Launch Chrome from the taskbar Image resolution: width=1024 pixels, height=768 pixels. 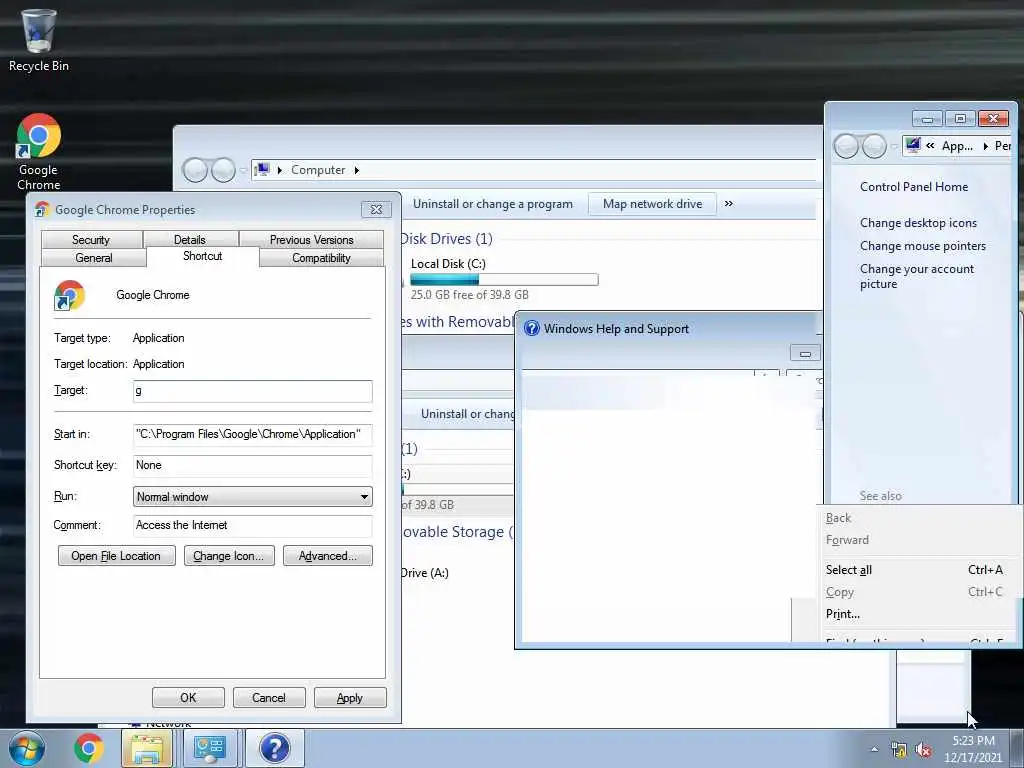point(88,748)
